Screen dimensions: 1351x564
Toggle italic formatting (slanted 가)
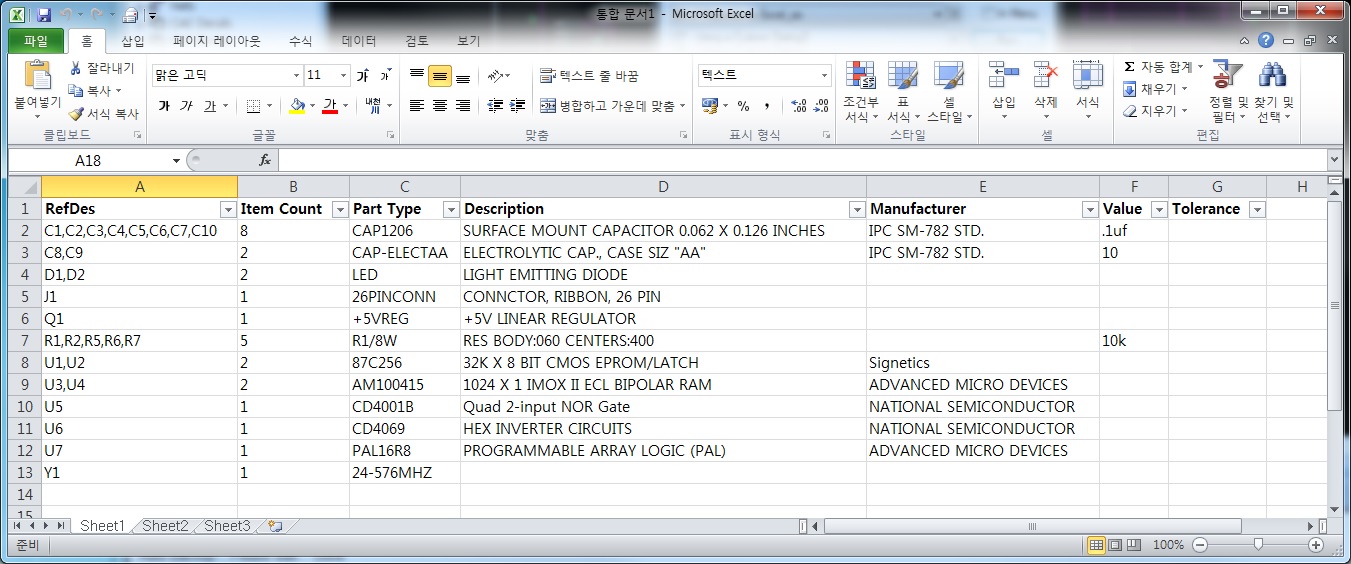click(187, 106)
